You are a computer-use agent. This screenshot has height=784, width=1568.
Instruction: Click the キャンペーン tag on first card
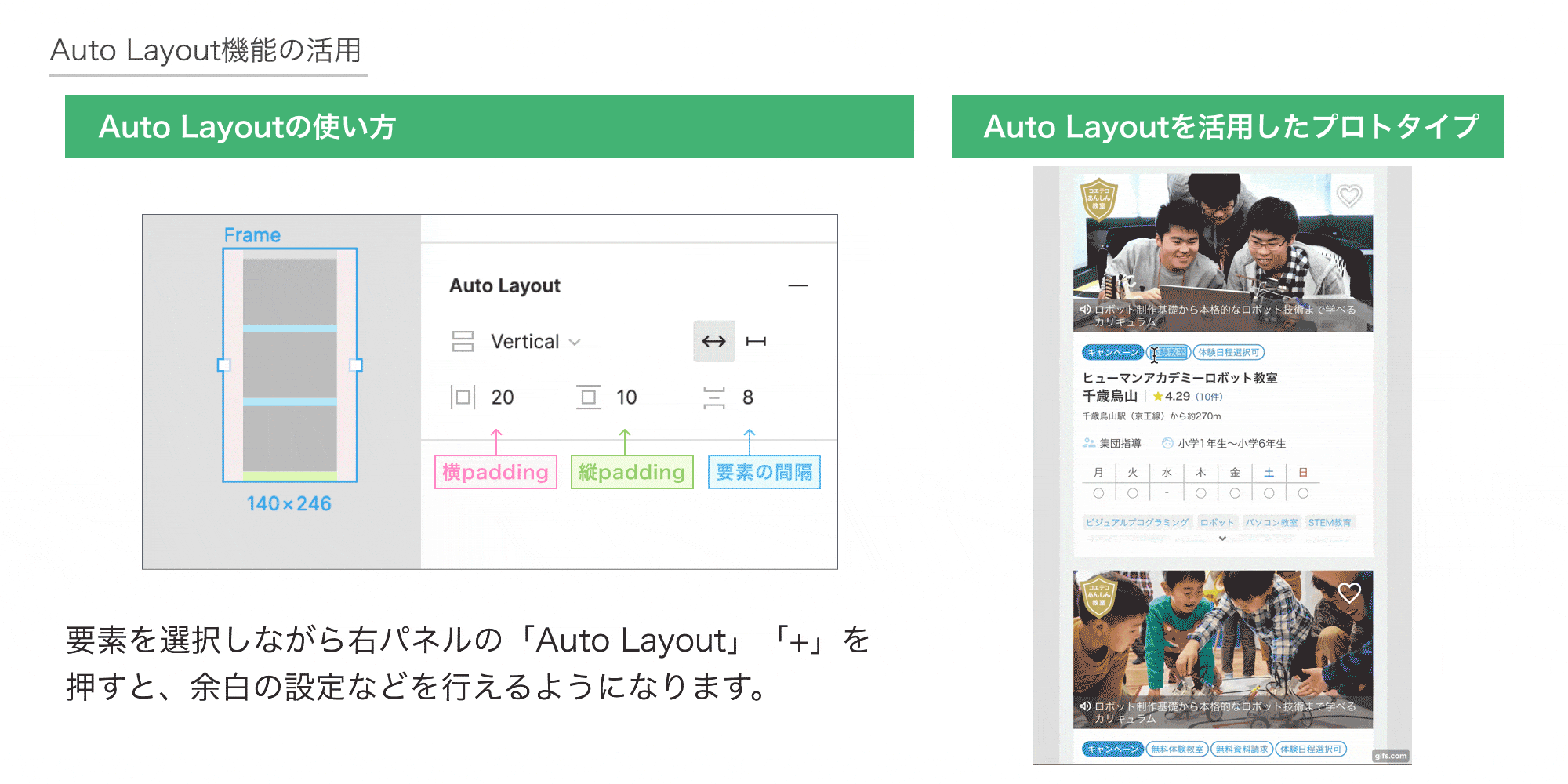click(x=1112, y=353)
